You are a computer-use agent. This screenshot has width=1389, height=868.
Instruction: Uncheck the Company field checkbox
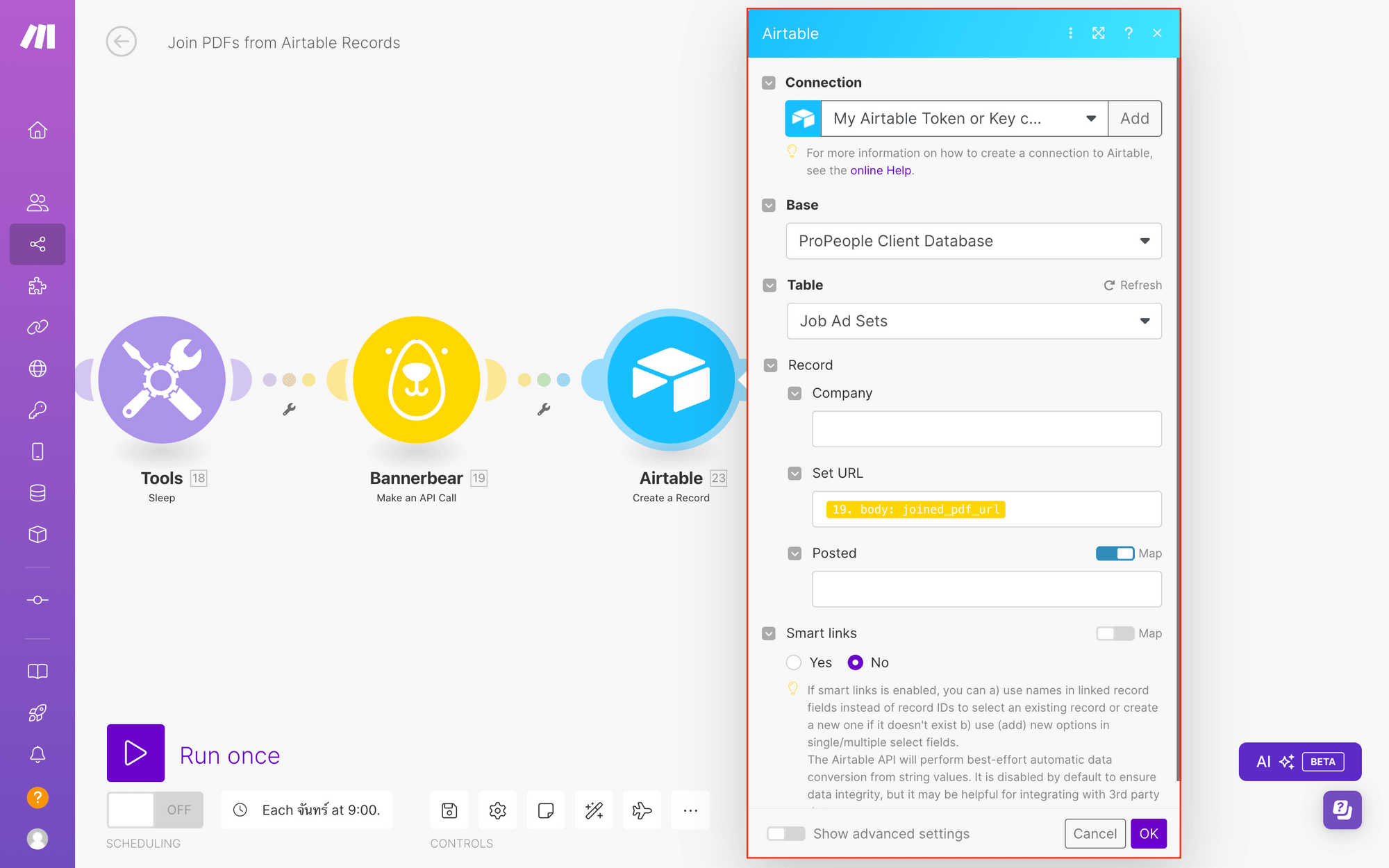pyautogui.click(x=795, y=393)
